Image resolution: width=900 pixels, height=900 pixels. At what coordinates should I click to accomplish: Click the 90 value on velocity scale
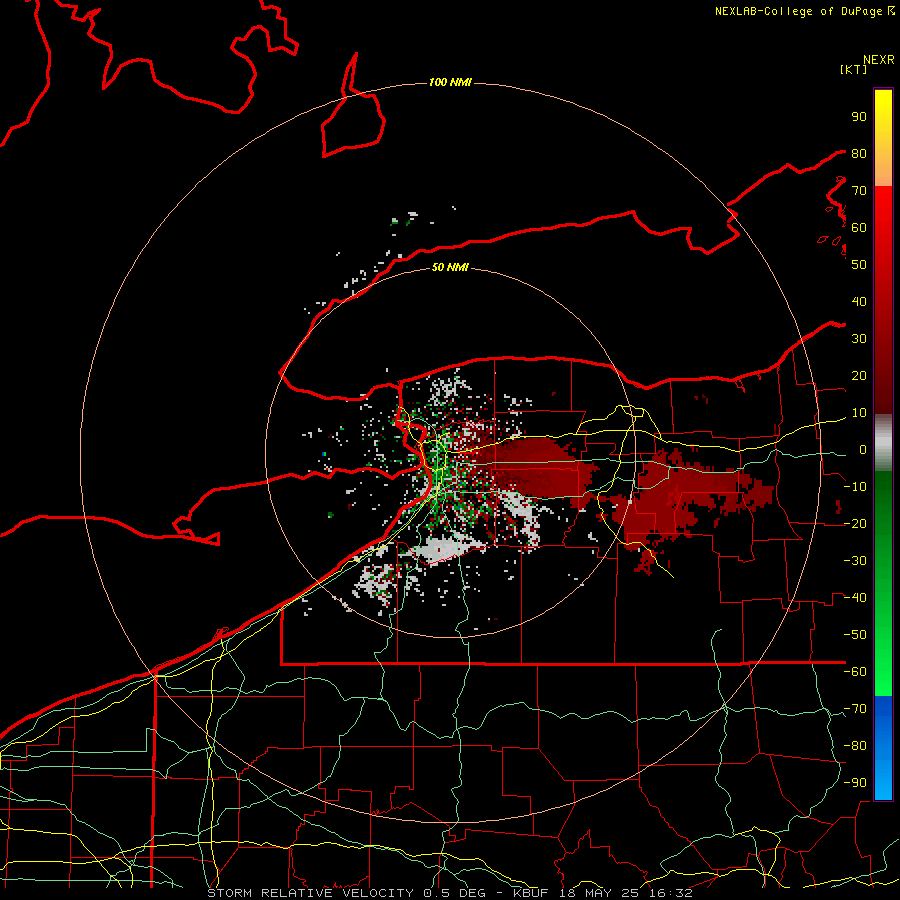[859, 117]
